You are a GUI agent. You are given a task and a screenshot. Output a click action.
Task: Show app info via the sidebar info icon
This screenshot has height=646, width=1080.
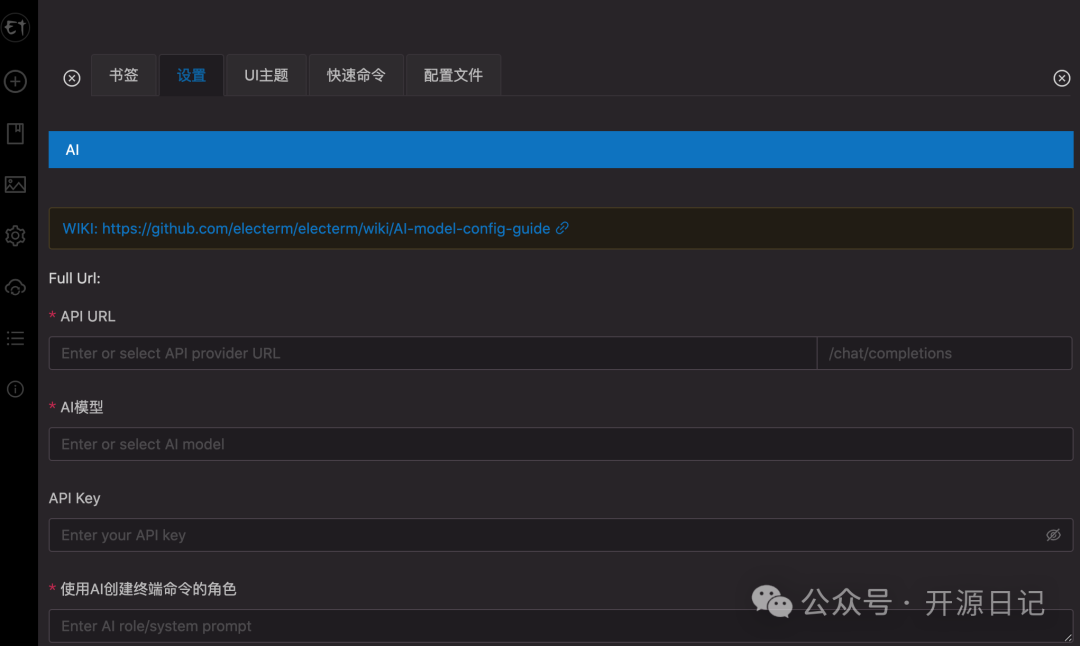click(x=15, y=390)
